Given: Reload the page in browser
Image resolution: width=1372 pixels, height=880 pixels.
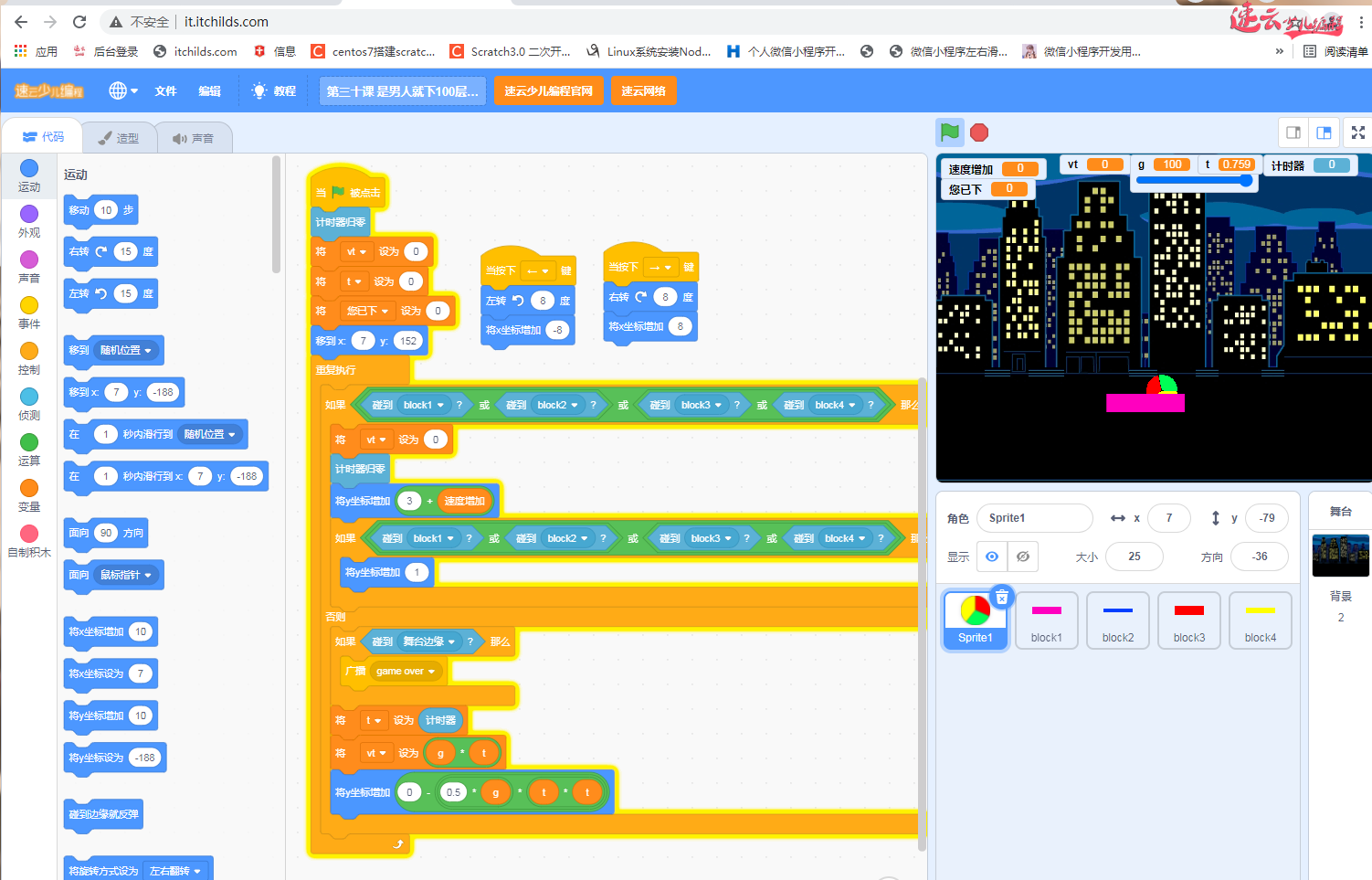Looking at the screenshot, I should click(x=79, y=22).
